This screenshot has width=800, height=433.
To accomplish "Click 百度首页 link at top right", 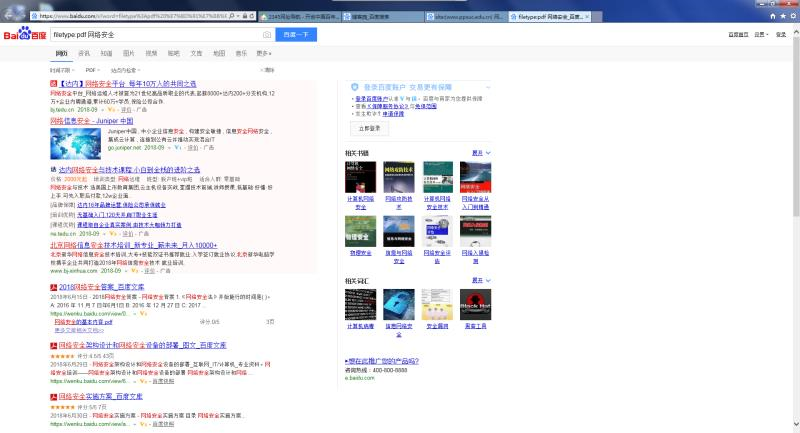I will tap(738, 35).
